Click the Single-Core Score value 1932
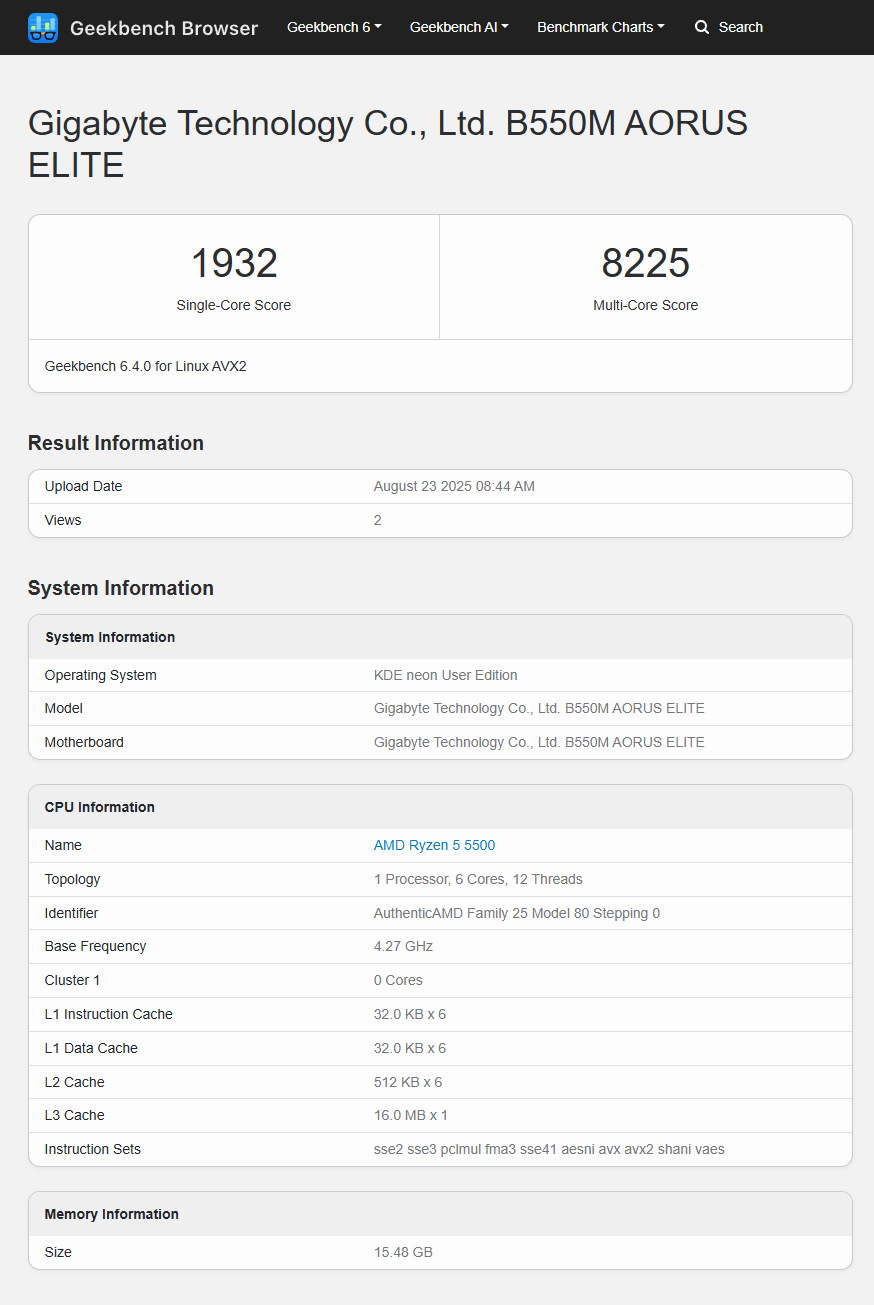Image resolution: width=874 pixels, height=1305 pixels. tap(234, 262)
